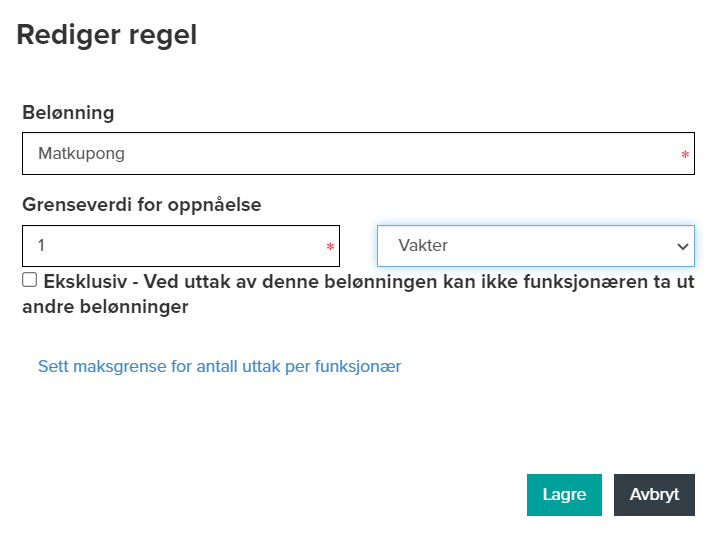
Task: Click the Belønning text field containing Matkupong
Action: coord(358,154)
